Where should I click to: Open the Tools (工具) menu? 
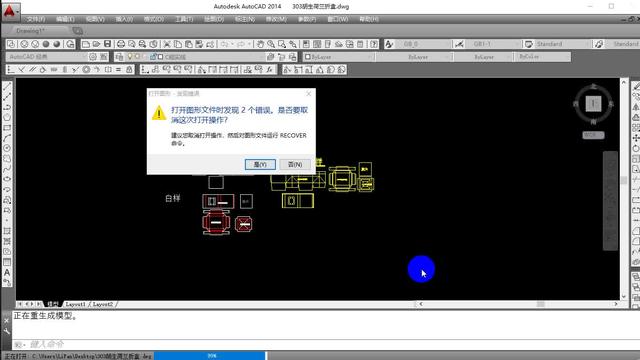tap(184, 19)
